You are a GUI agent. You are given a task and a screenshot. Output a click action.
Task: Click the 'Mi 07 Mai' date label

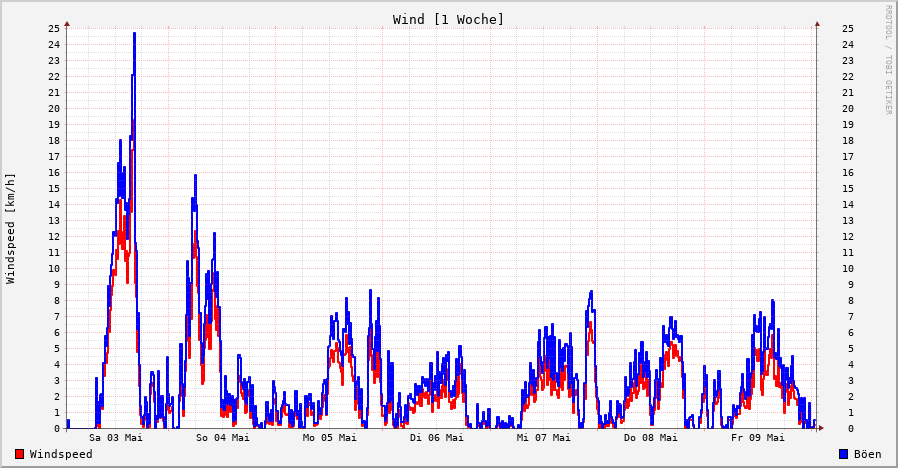tap(543, 438)
